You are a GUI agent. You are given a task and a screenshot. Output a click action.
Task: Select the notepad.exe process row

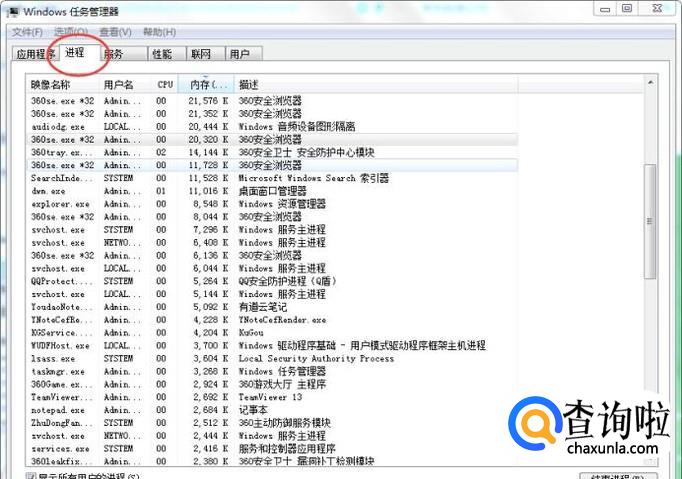pos(58,410)
